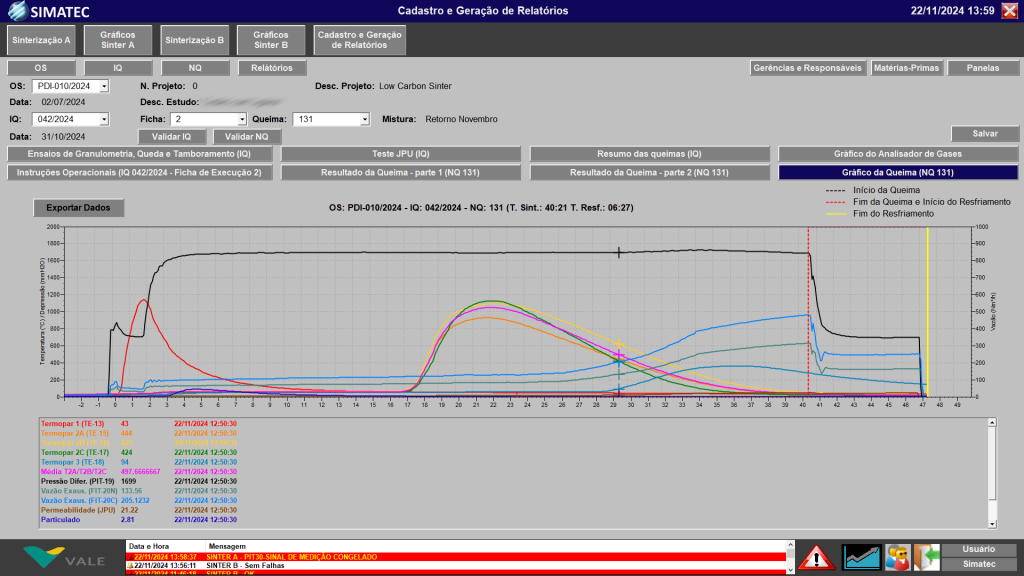Click the green arrow logout icon
The image size is (1024, 576).
[927, 556]
